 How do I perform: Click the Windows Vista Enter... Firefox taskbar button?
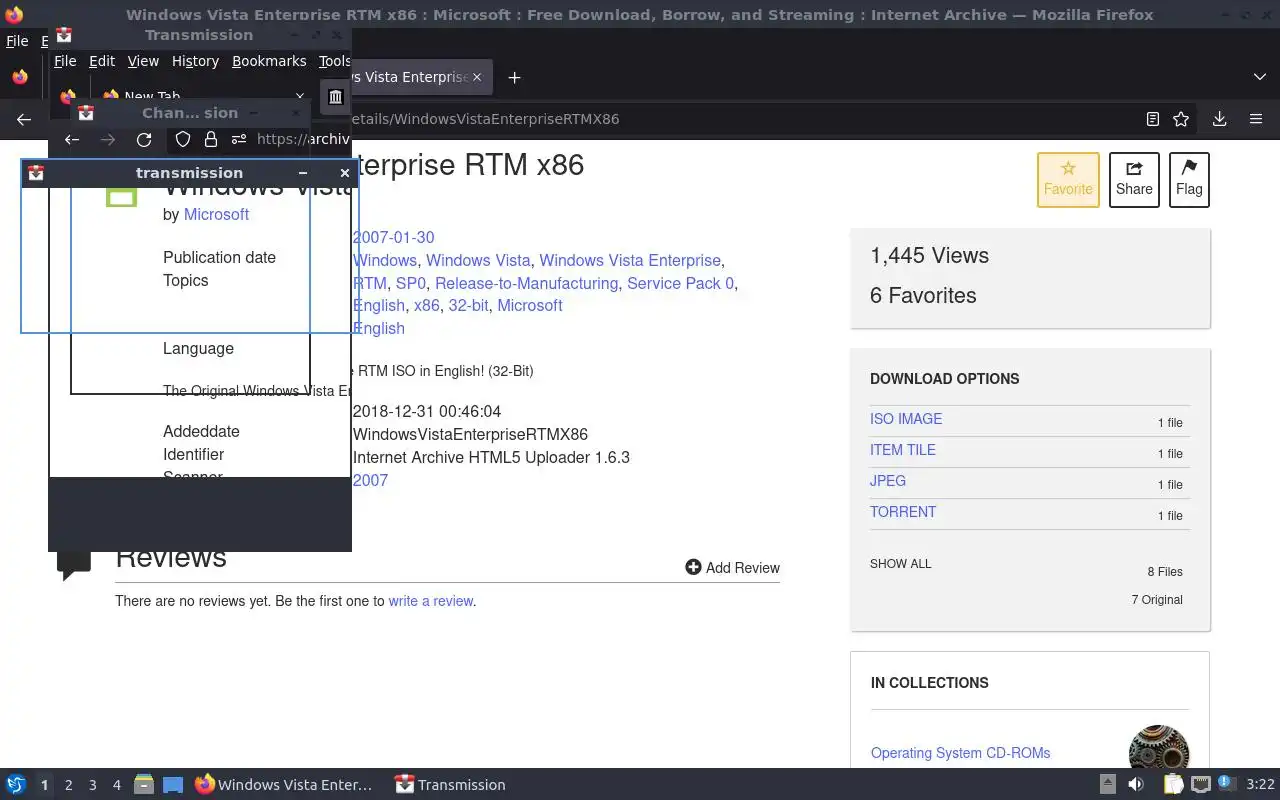coord(284,785)
